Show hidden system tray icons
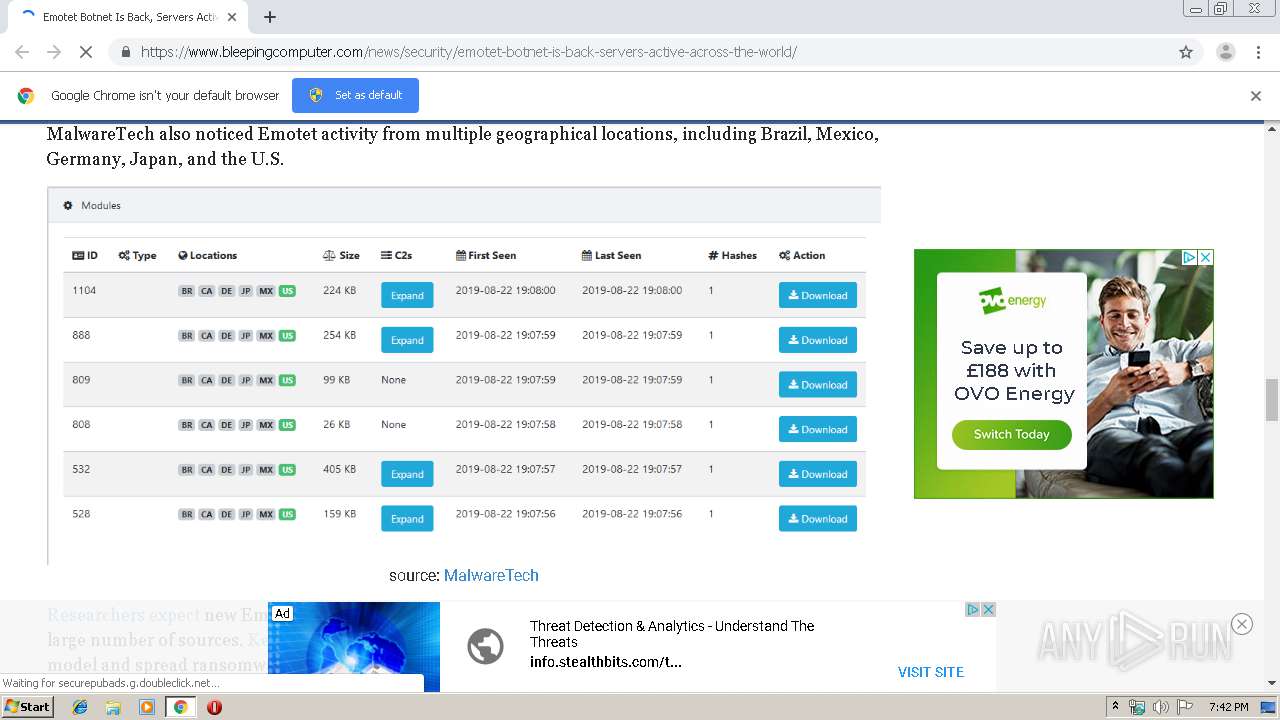 1115,706
